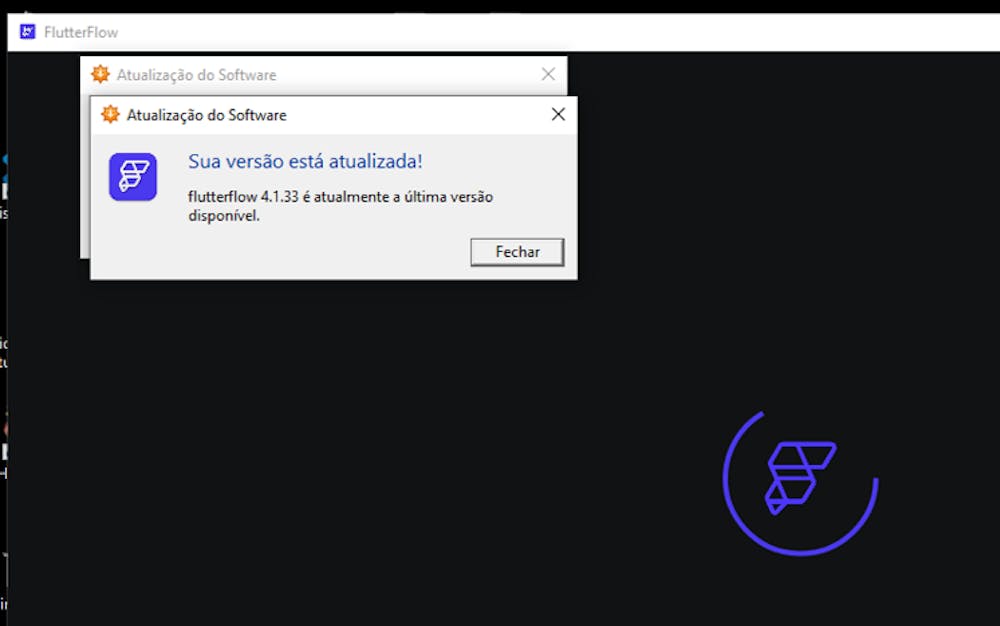The height and width of the screenshot is (626, 1000).
Task: Click the Fechar button
Action: pyautogui.click(x=517, y=252)
